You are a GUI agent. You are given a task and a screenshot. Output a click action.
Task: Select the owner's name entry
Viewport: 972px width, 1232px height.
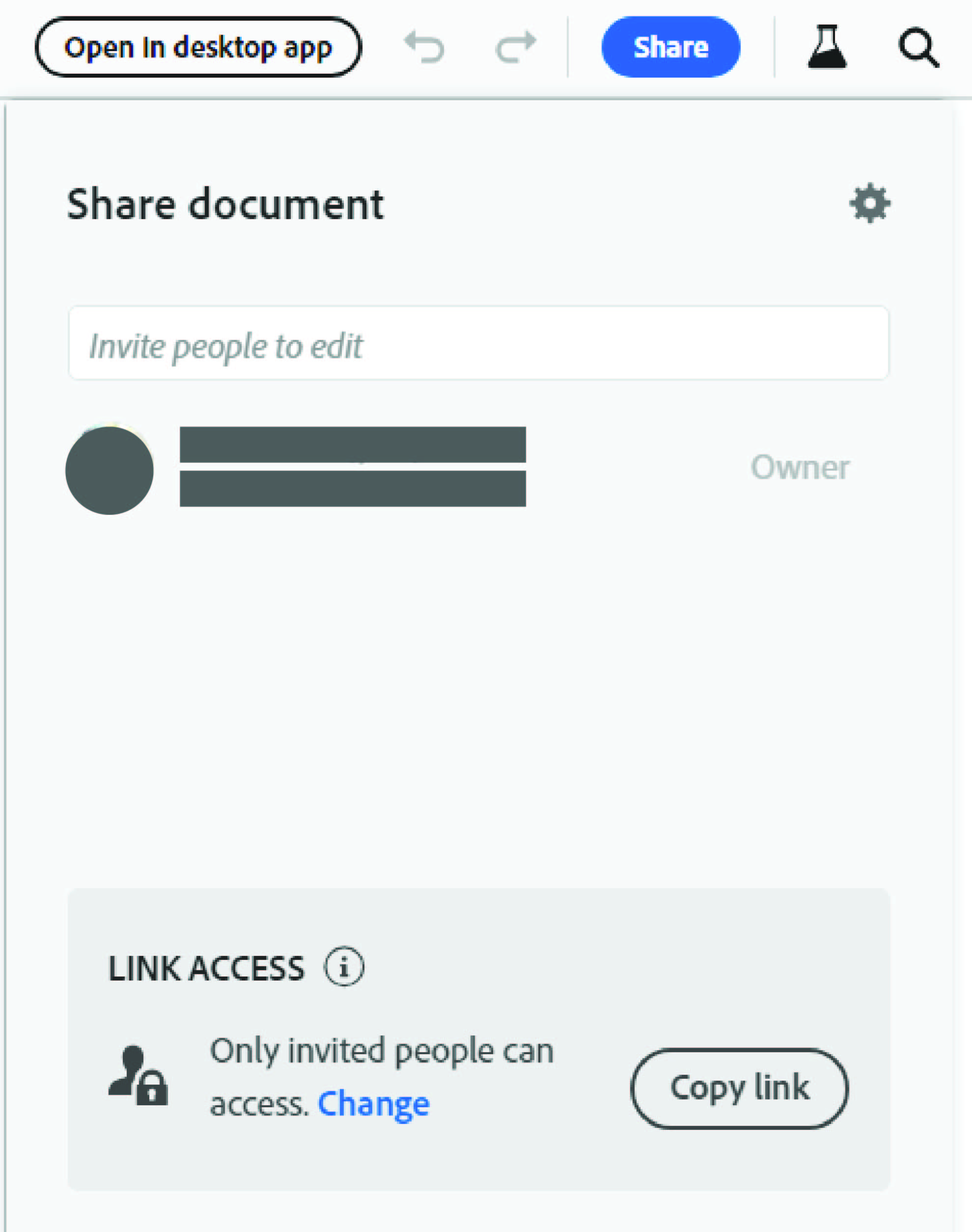coord(353,467)
